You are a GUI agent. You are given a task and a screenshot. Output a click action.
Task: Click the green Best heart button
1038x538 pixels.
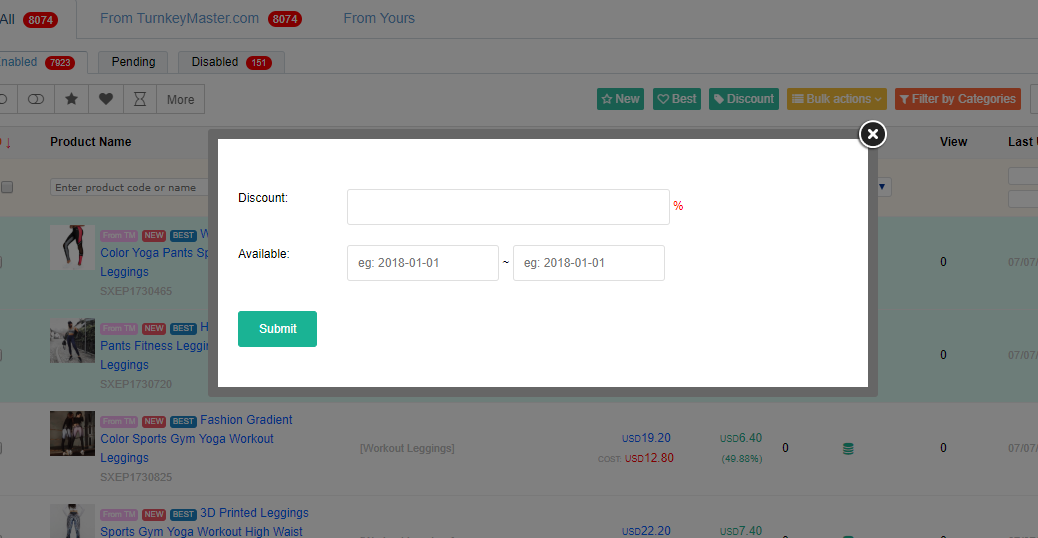click(677, 99)
